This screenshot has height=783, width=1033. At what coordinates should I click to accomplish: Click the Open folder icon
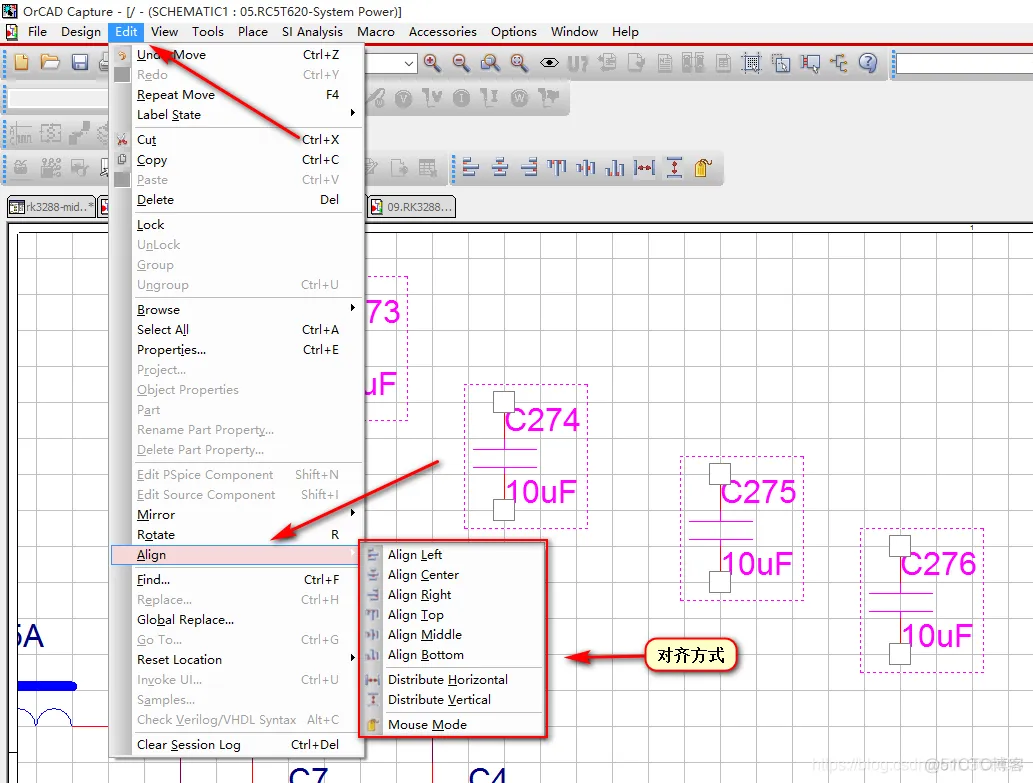click(50, 63)
